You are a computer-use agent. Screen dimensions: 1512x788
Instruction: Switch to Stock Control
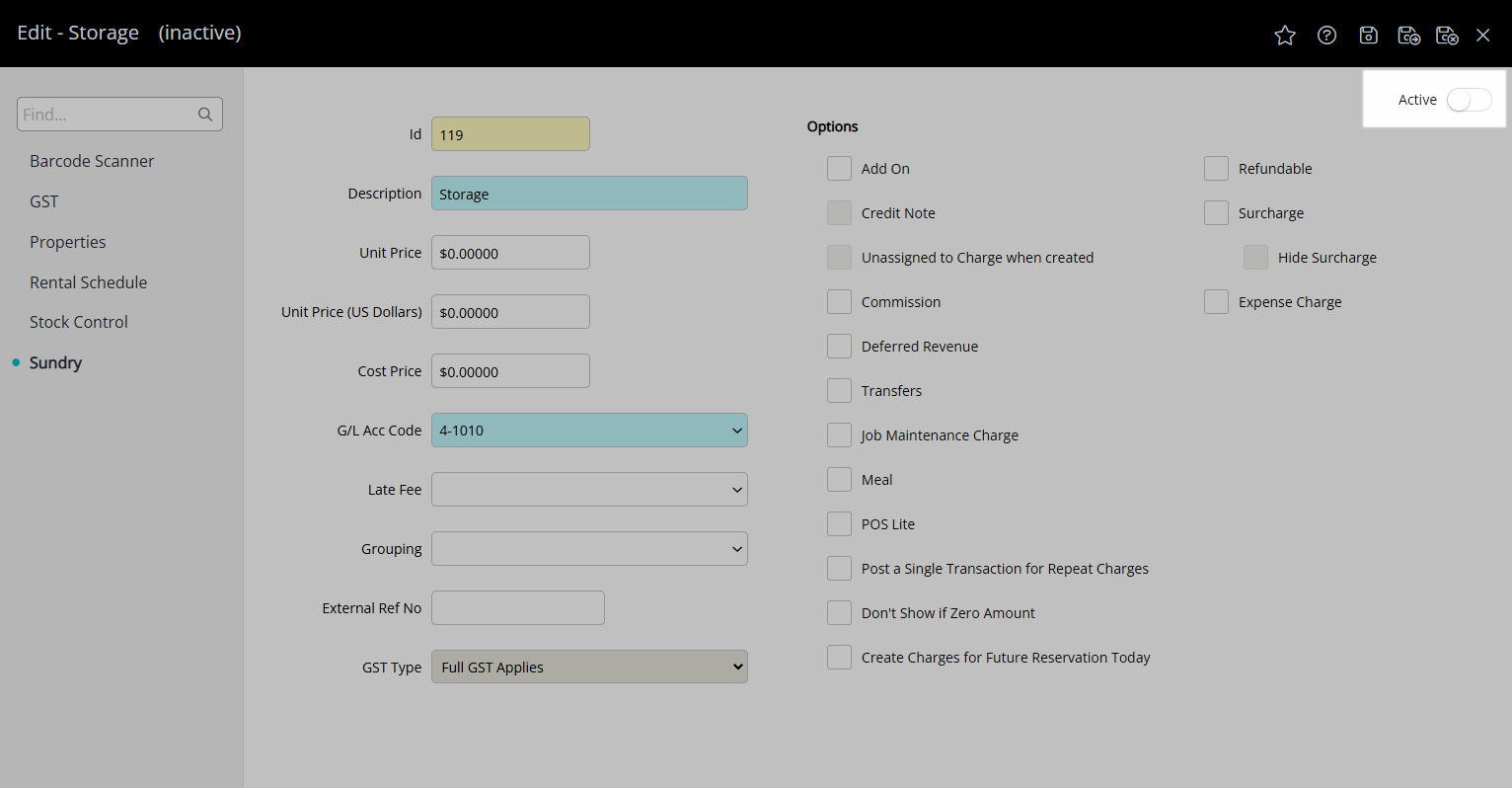tap(79, 322)
